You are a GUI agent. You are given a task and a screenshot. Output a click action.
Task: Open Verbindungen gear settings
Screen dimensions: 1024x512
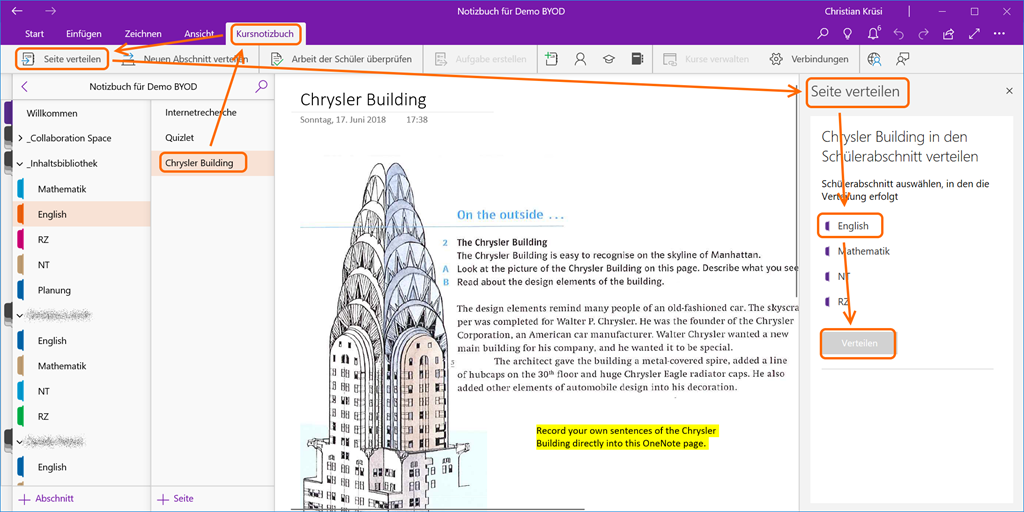[x=809, y=59]
